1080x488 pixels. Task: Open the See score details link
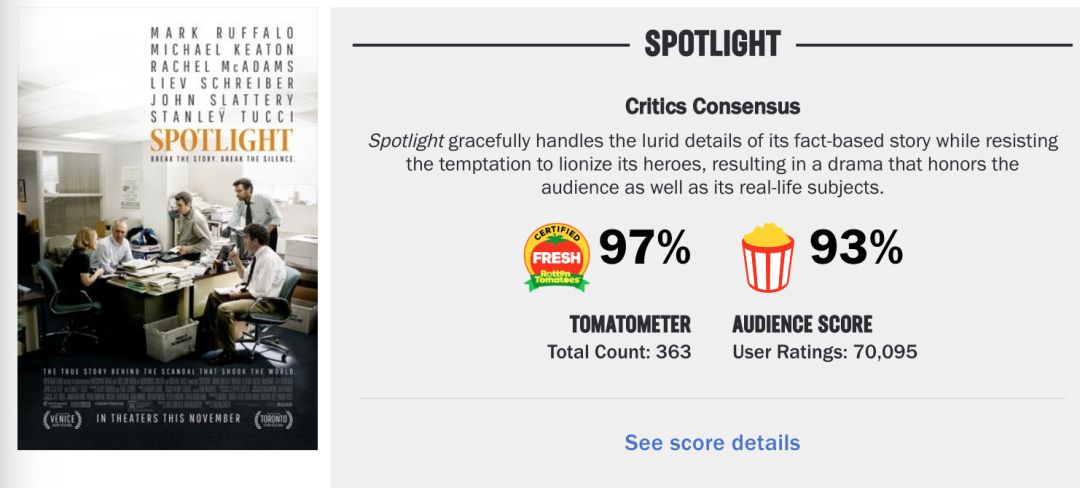tap(712, 442)
